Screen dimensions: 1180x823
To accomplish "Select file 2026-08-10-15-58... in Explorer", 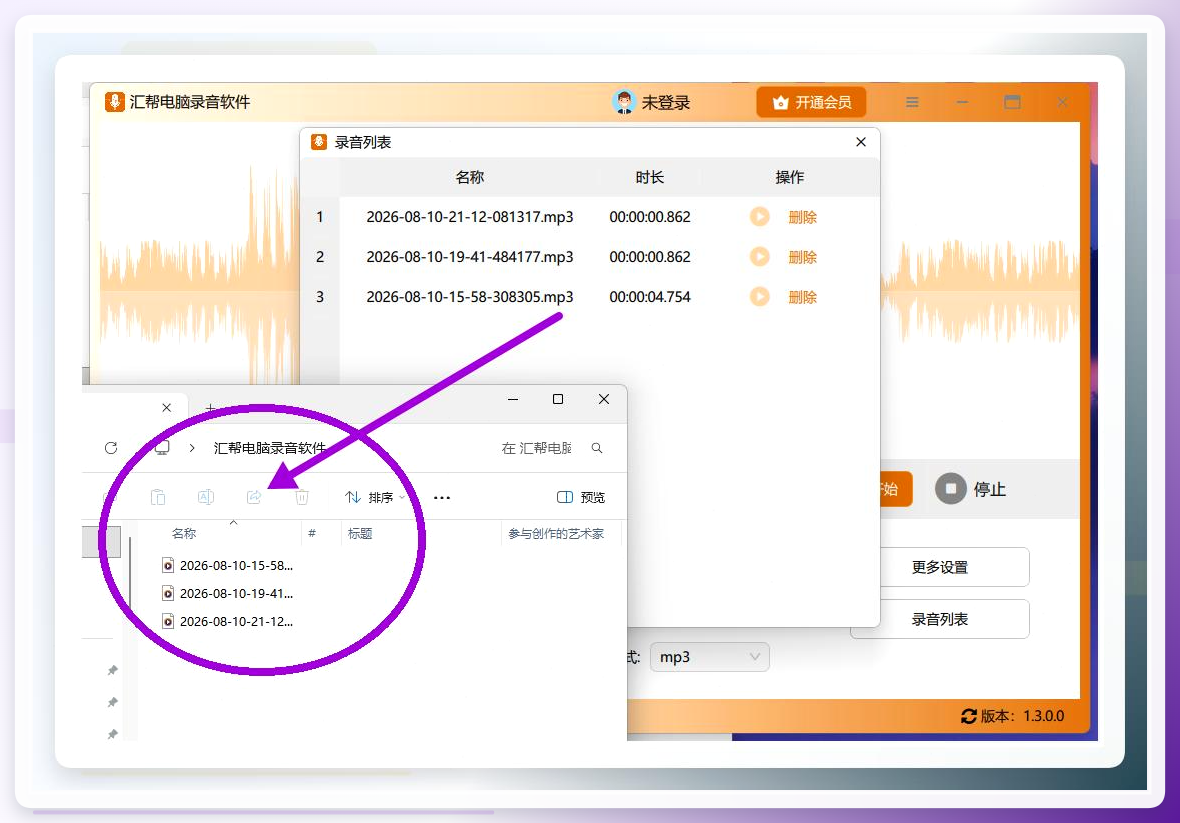I will (228, 565).
